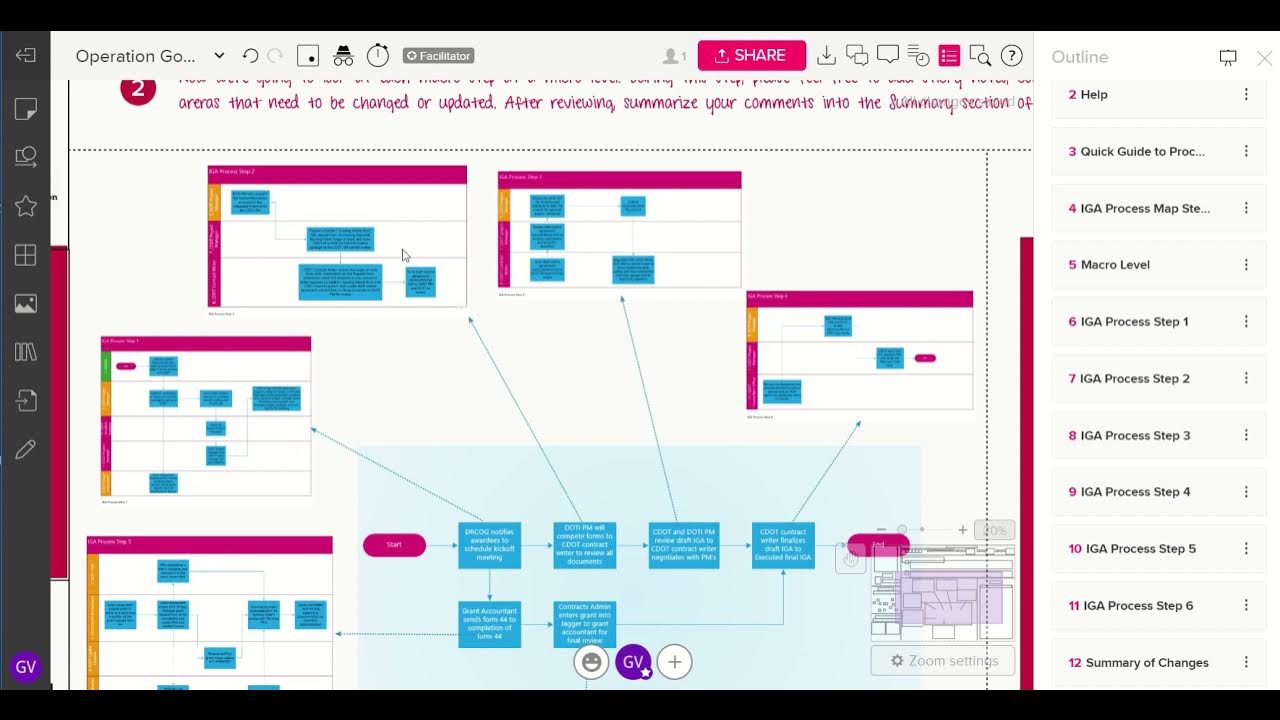Select the sticky note tool in left sidebar
1280x720 pixels.
[x=26, y=109]
